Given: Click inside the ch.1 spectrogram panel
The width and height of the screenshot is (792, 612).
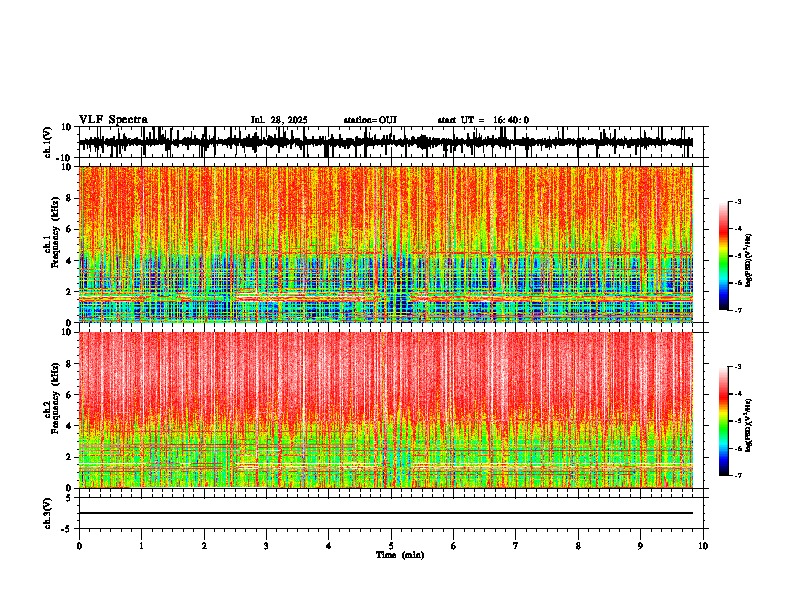Looking at the screenshot, I should tap(386, 244).
